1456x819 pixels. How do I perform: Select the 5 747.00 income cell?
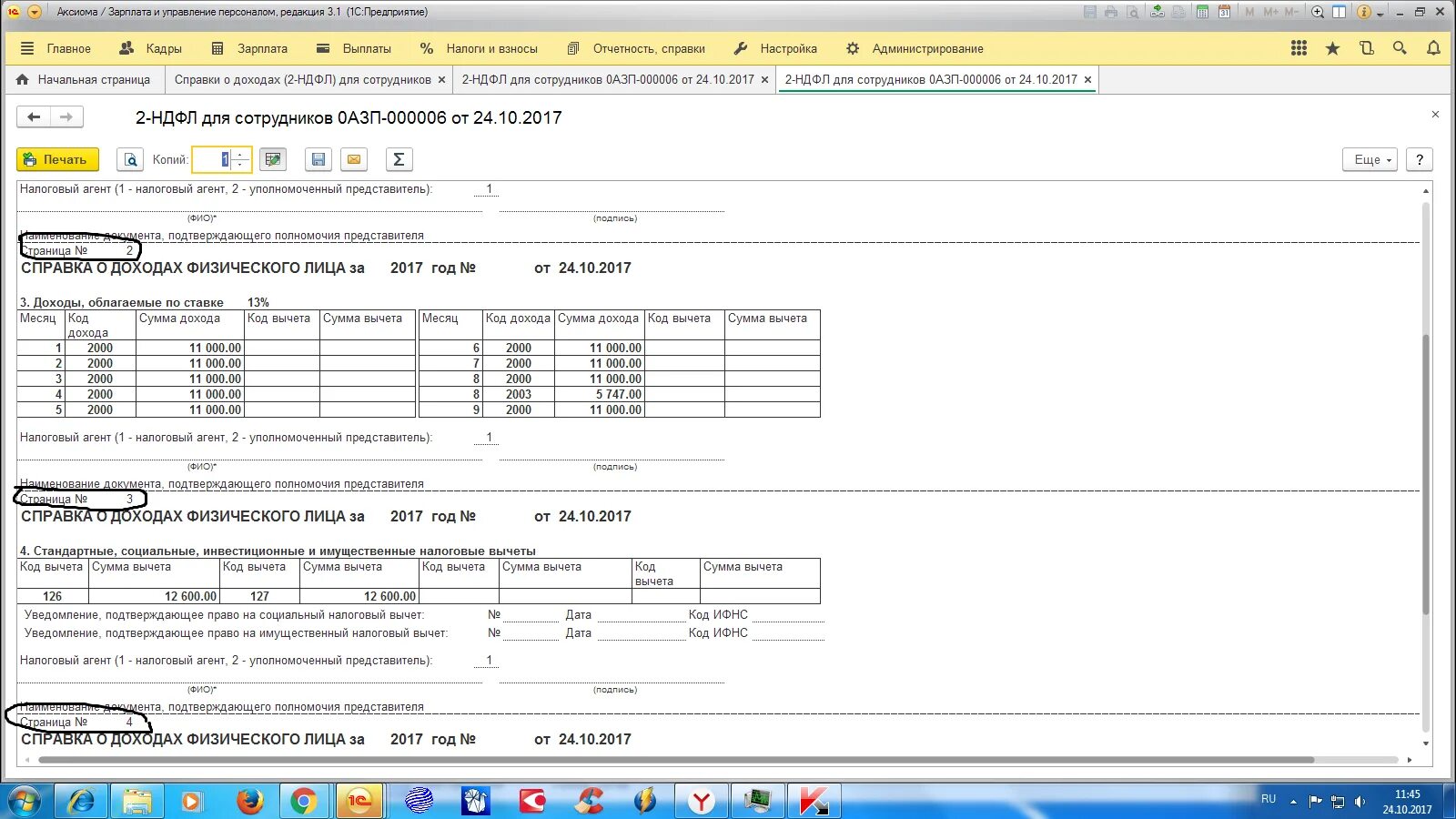pos(599,395)
